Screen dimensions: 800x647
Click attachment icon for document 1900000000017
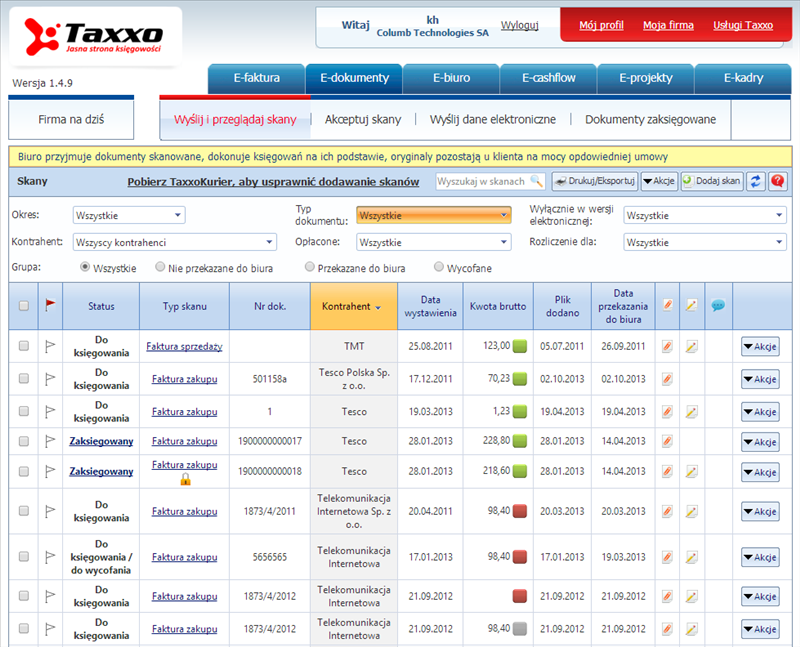click(667, 441)
